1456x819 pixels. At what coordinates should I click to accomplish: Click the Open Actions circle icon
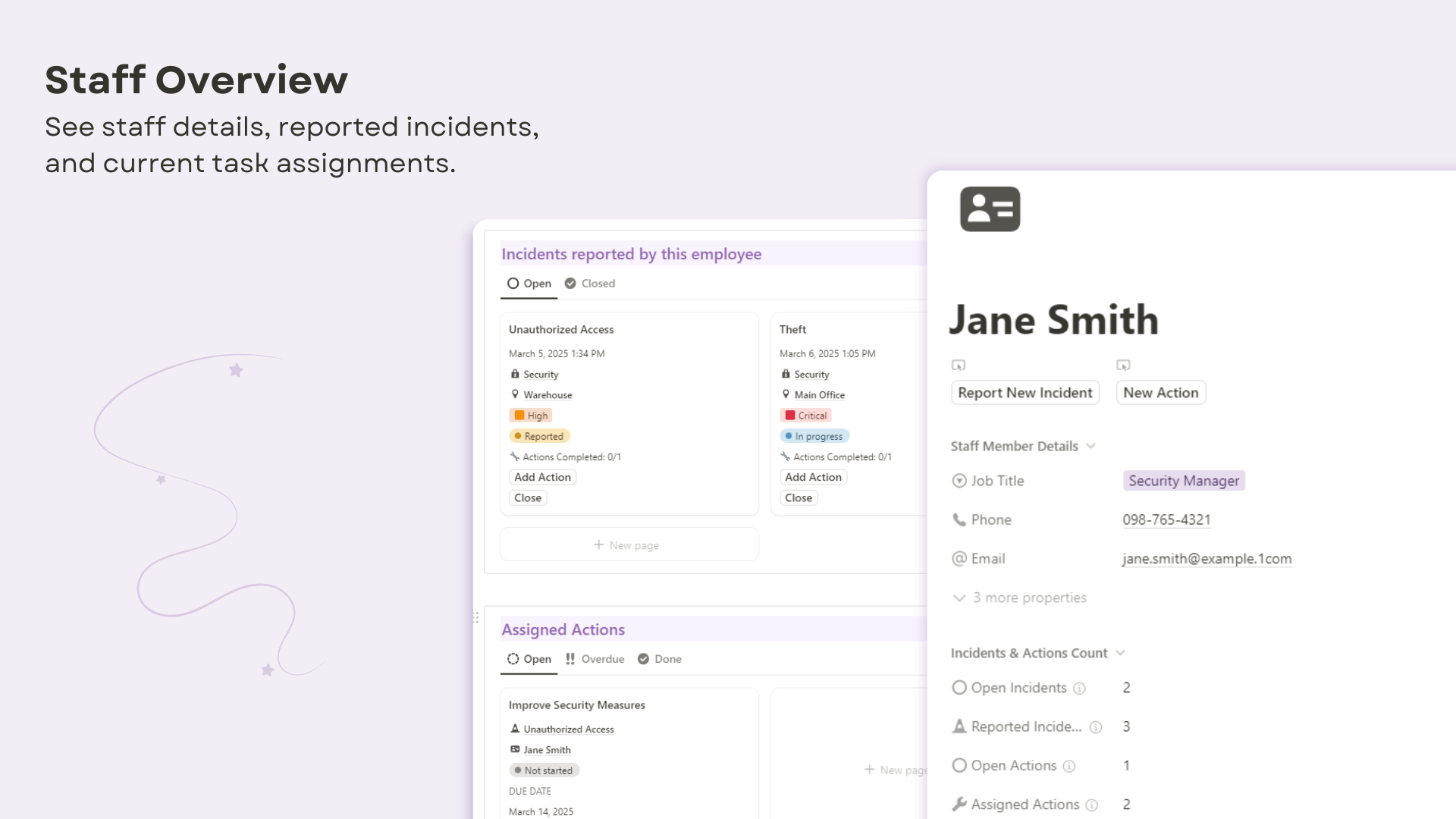coord(959,765)
